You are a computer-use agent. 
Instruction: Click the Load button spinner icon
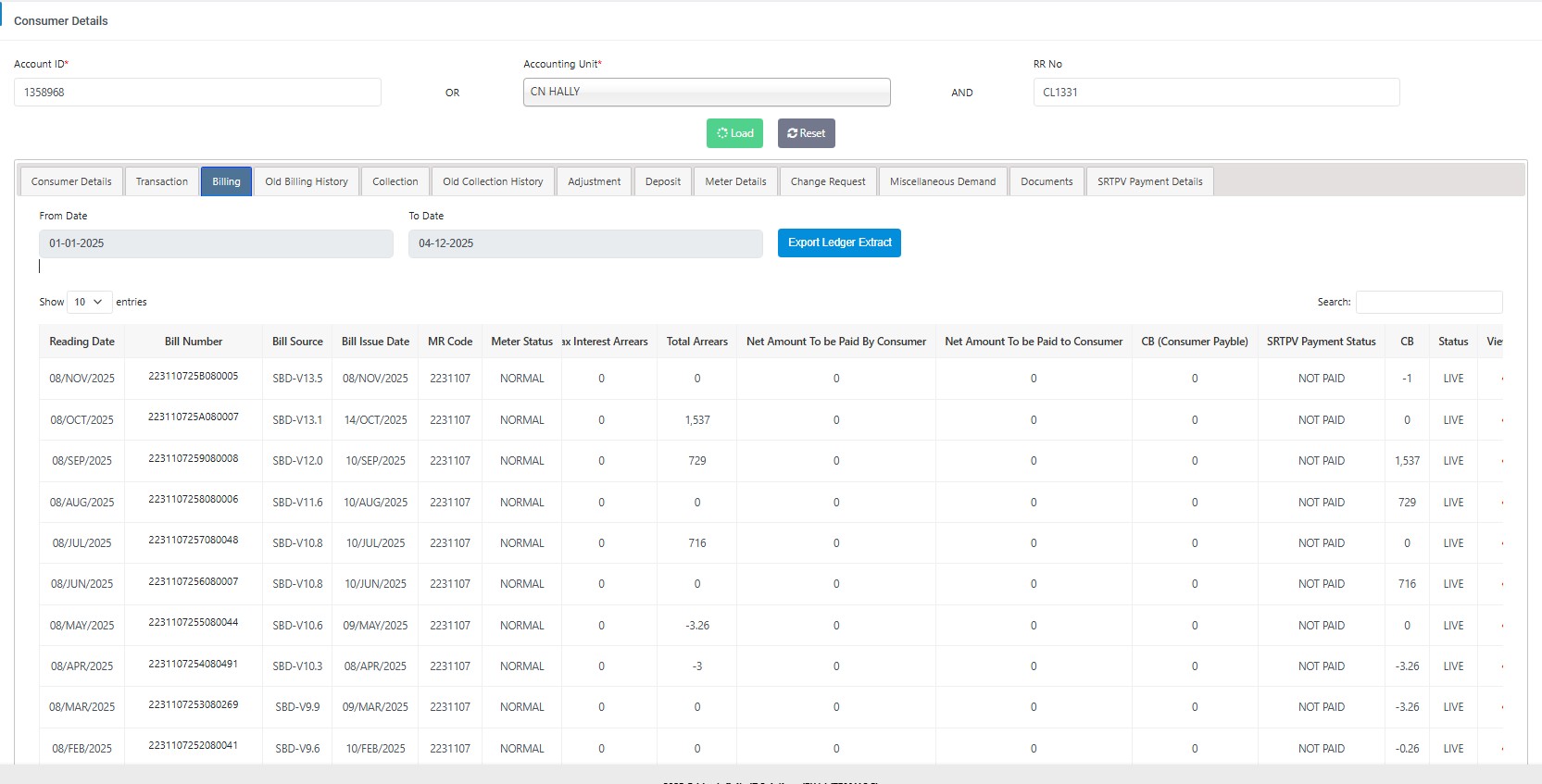click(722, 133)
